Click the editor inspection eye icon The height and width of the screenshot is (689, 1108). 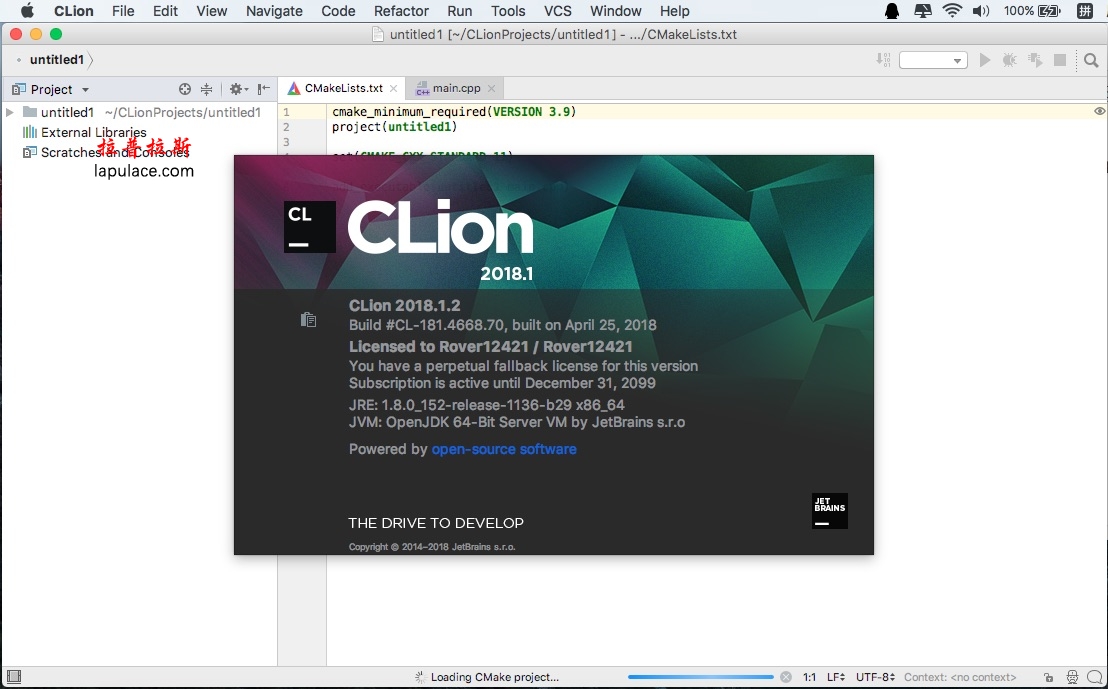pos(1100,111)
